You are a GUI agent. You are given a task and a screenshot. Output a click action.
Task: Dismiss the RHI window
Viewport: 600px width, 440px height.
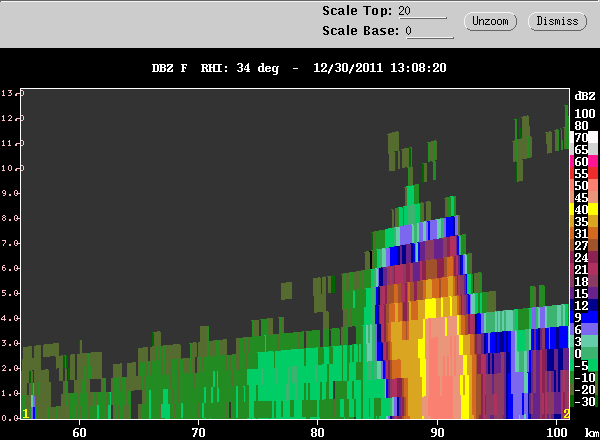click(557, 21)
